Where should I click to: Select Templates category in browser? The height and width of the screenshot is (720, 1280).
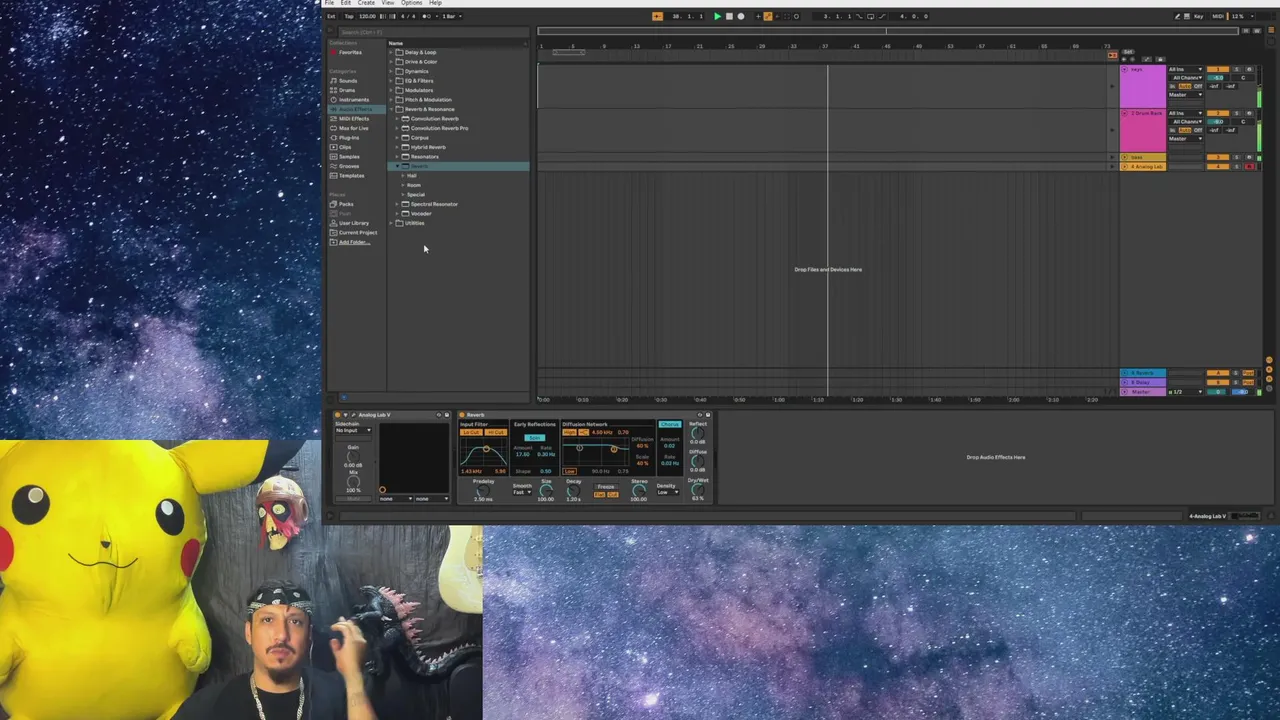pos(351,176)
